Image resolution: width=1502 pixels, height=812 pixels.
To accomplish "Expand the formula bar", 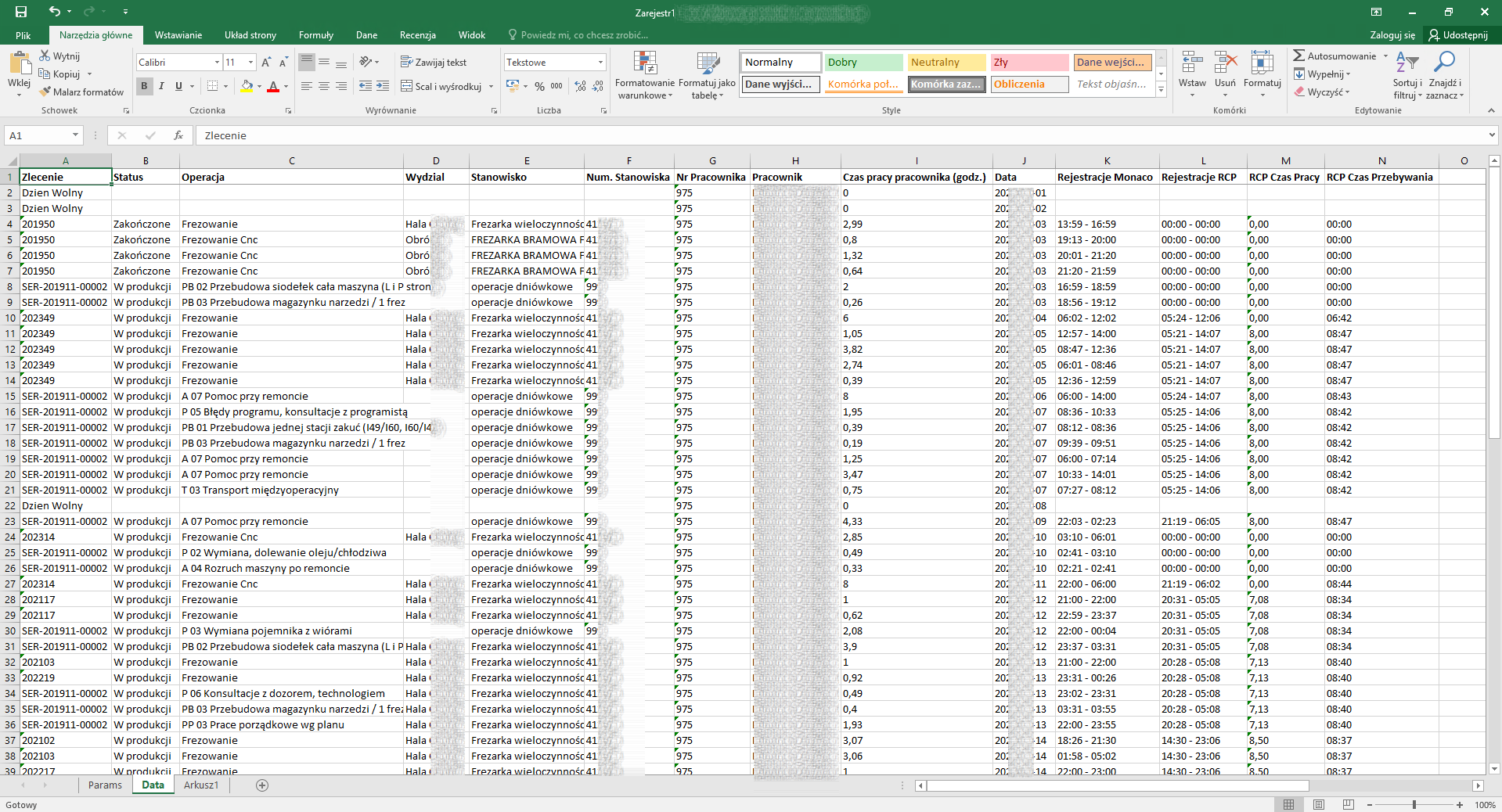I will click(x=1491, y=135).
